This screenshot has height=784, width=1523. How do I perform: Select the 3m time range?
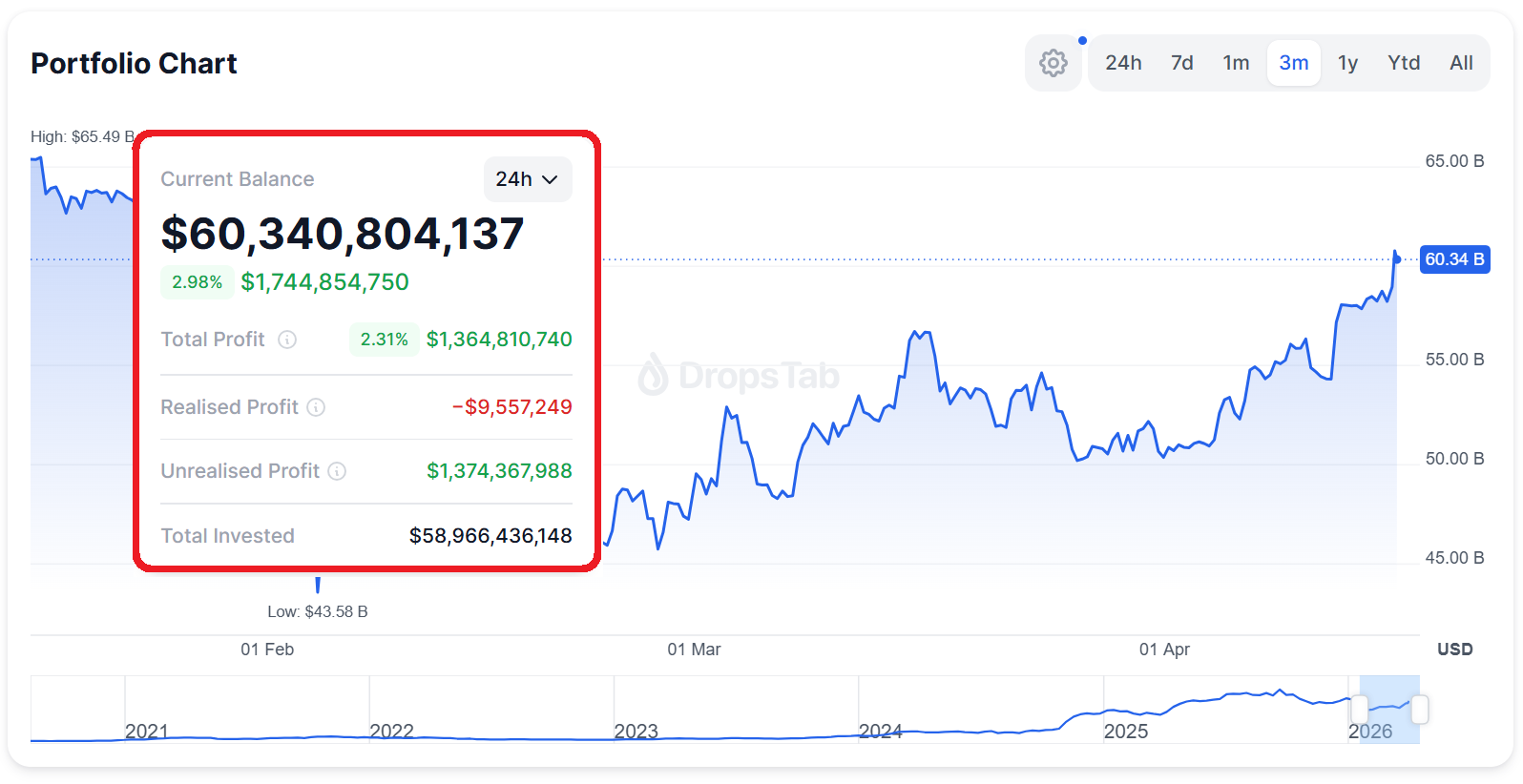[x=1293, y=63]
